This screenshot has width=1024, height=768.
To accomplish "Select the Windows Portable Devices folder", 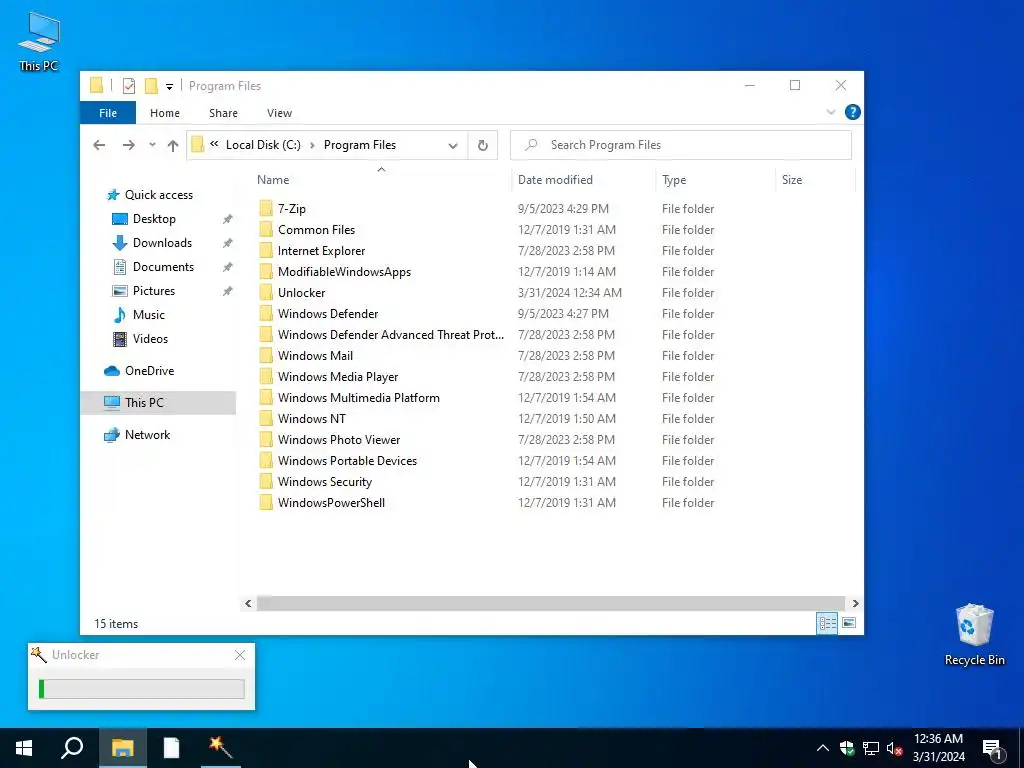I will pos(347,460).
